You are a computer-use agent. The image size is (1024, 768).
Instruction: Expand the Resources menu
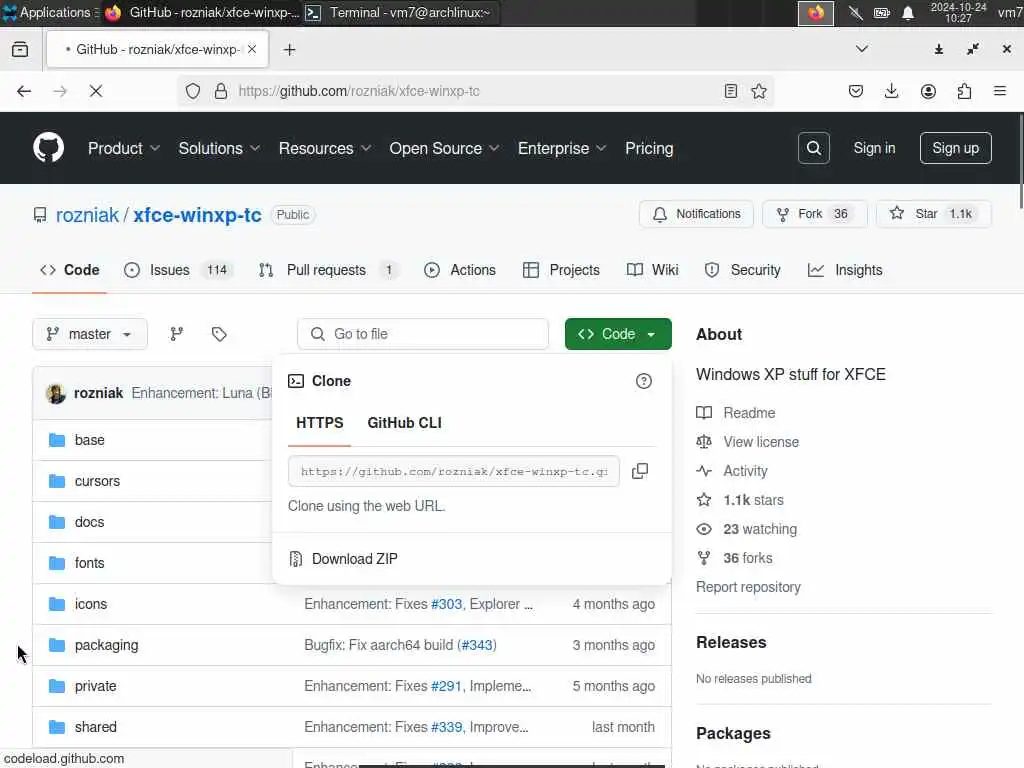coord(325,148)
